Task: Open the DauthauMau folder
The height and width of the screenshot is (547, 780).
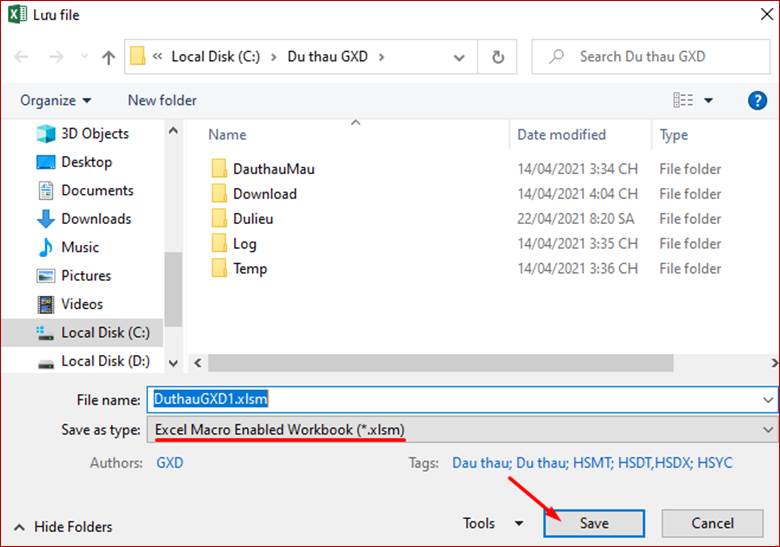Action: coord(273,169)
